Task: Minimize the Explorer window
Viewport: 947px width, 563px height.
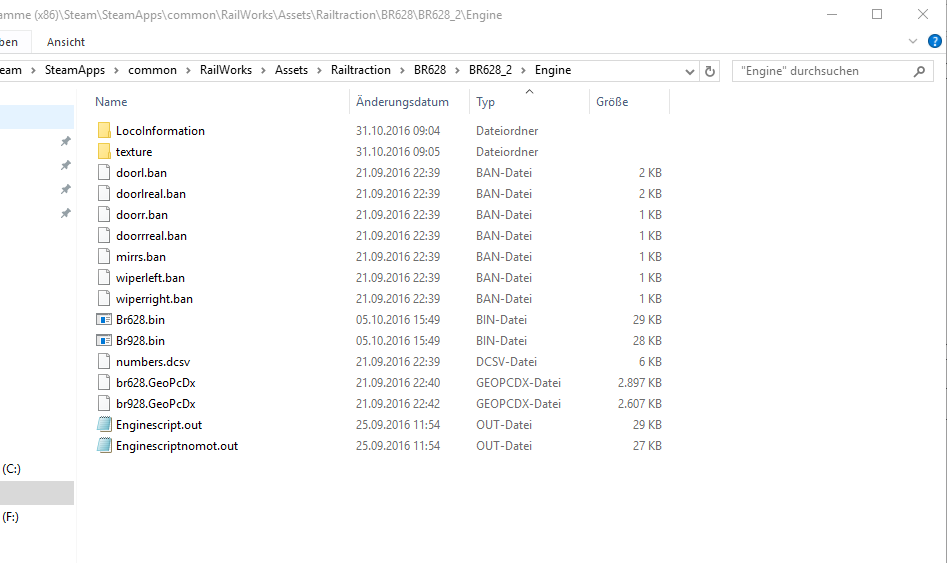Action: (x=832, y=14)
